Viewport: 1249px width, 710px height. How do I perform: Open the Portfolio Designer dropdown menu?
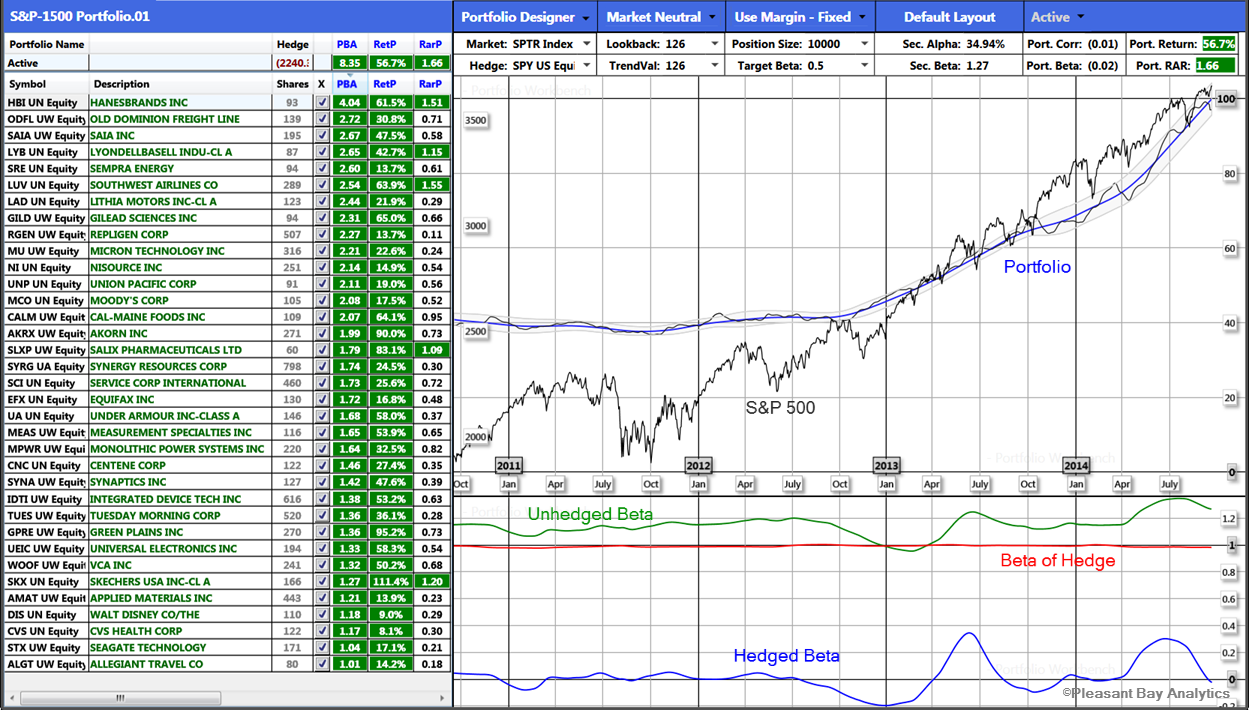pyautogui.click(x=525, y=17)
